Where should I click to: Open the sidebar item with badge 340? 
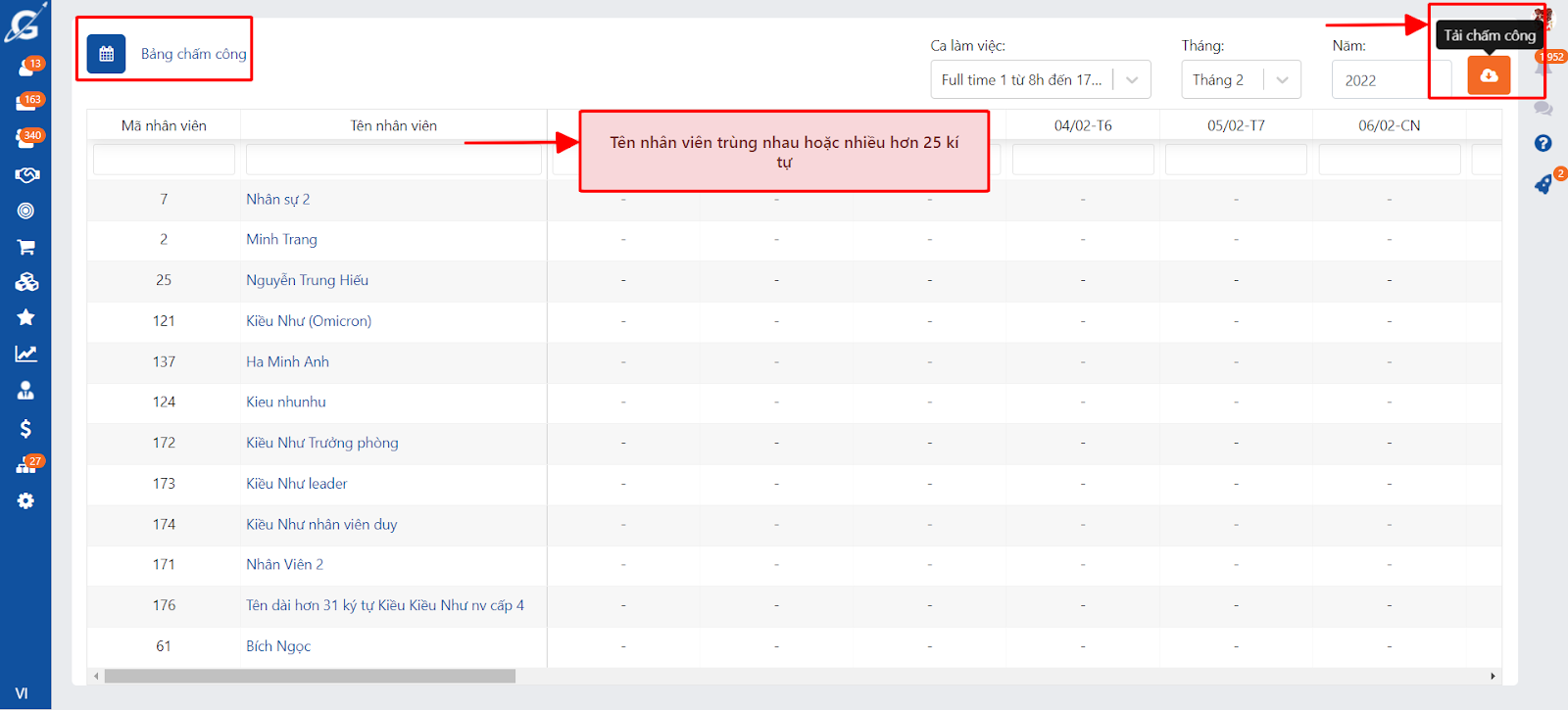point(26,138)
